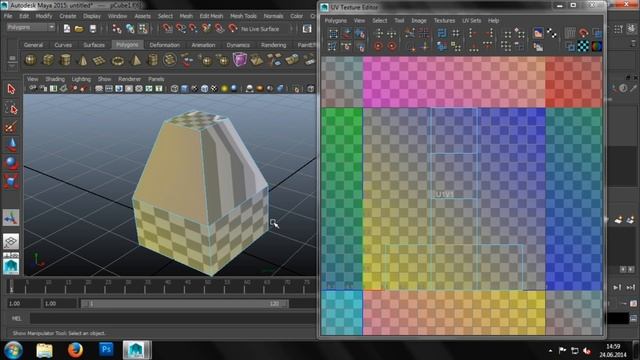Open the shelf tab selector menu
Screen dimensions: 640x360
pyautogui.click(x=12, y=58)
